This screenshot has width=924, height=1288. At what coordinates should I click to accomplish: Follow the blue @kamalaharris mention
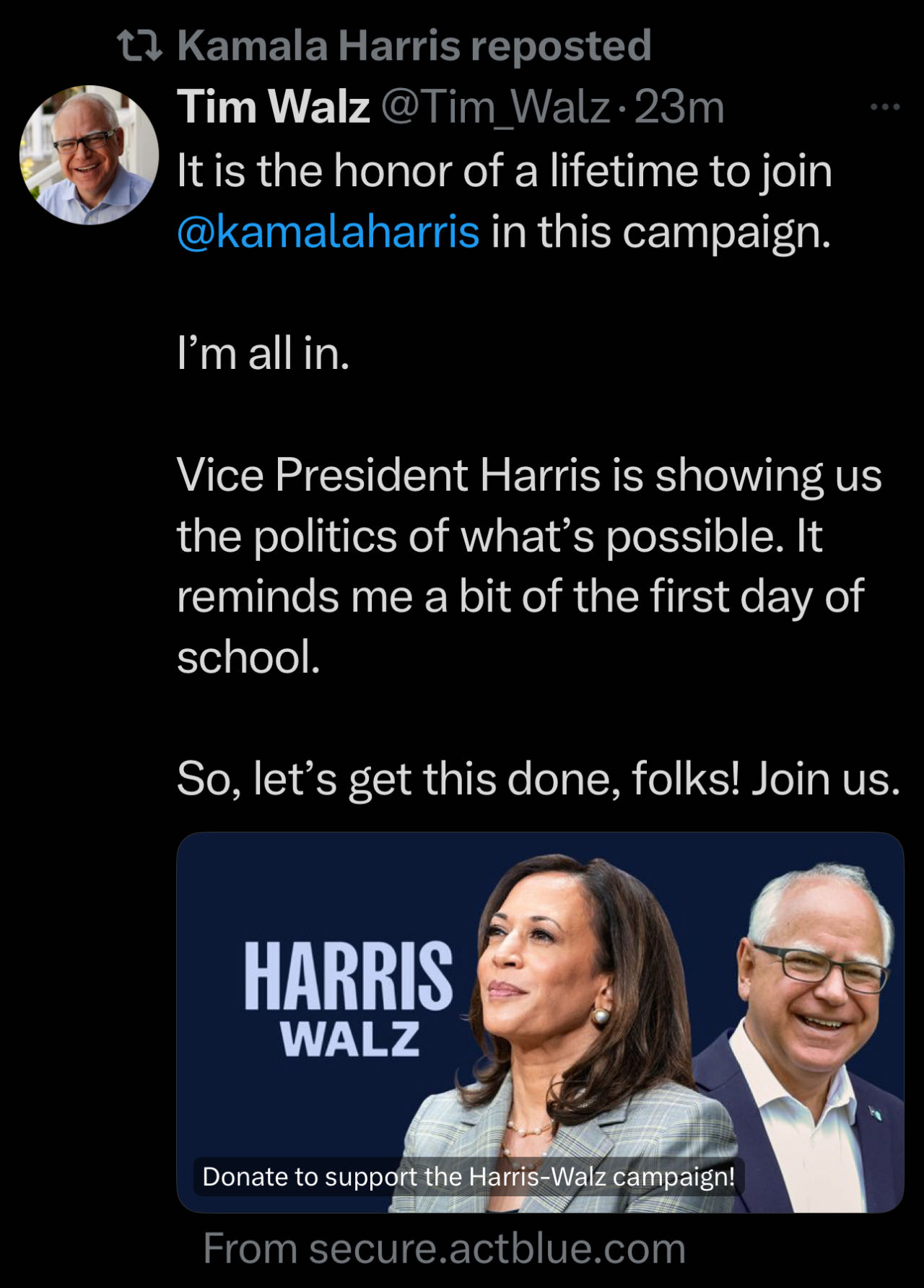328,232
